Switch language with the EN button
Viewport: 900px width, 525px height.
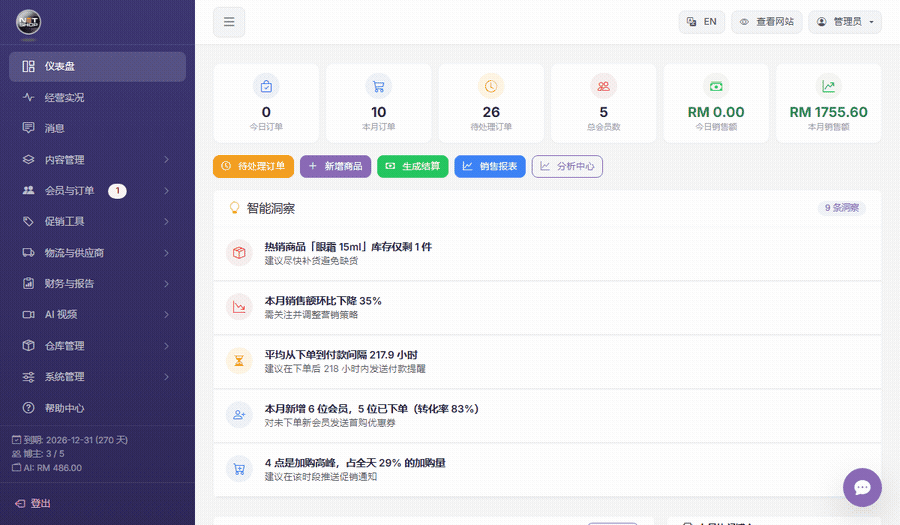(701, 22)
